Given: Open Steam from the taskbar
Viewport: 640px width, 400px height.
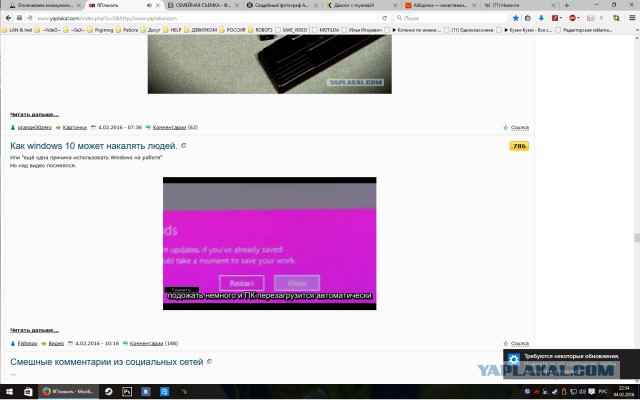Looking at the screenshot, I should pyautogui.click(x=109, y=392).
